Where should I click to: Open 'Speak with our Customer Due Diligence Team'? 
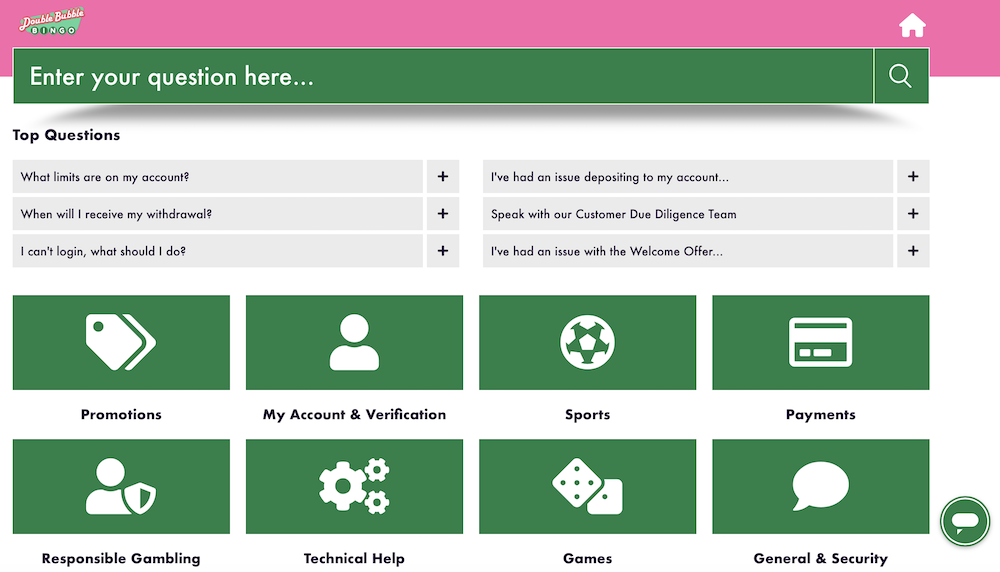coord(688,214)
